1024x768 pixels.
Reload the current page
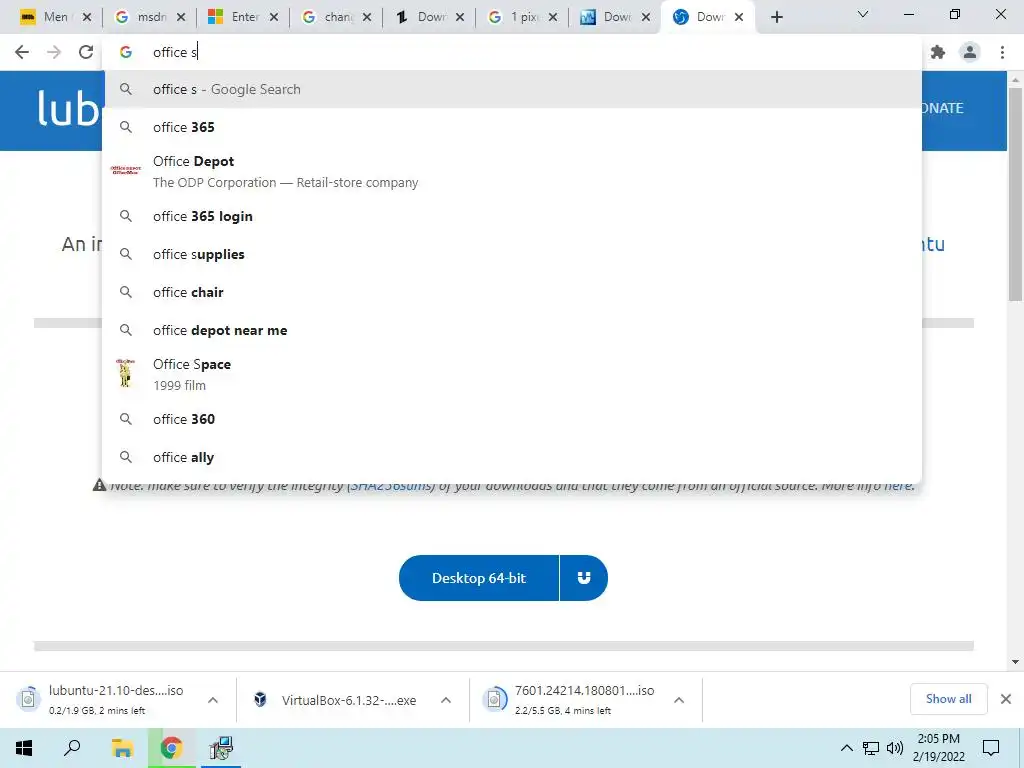86,52
